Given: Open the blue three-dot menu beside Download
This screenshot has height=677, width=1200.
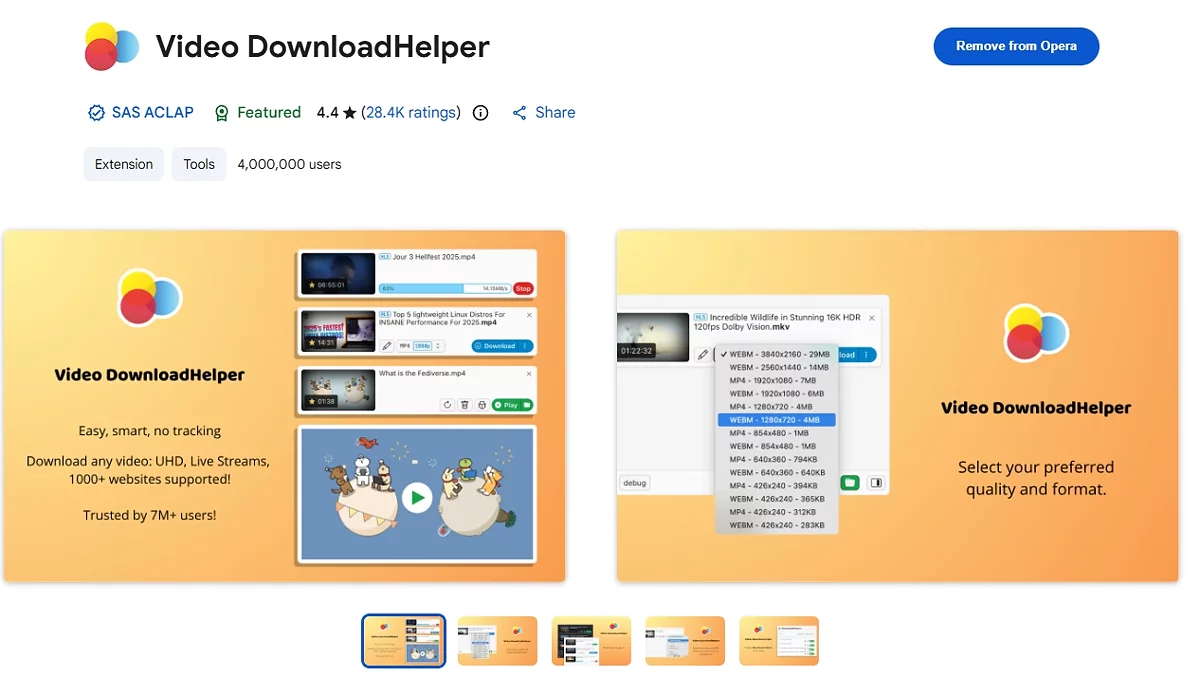Looking at the screenshot, I should pyautogui.click(x=526, y=346).
